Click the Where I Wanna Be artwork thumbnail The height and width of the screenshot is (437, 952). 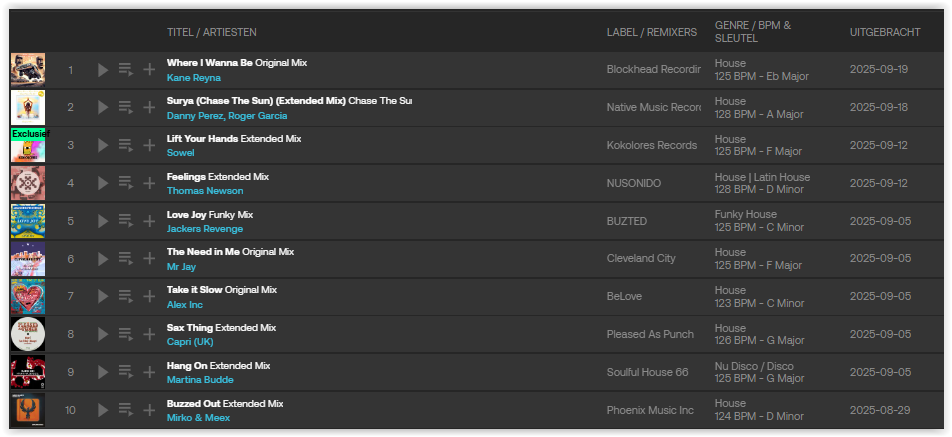27,70
